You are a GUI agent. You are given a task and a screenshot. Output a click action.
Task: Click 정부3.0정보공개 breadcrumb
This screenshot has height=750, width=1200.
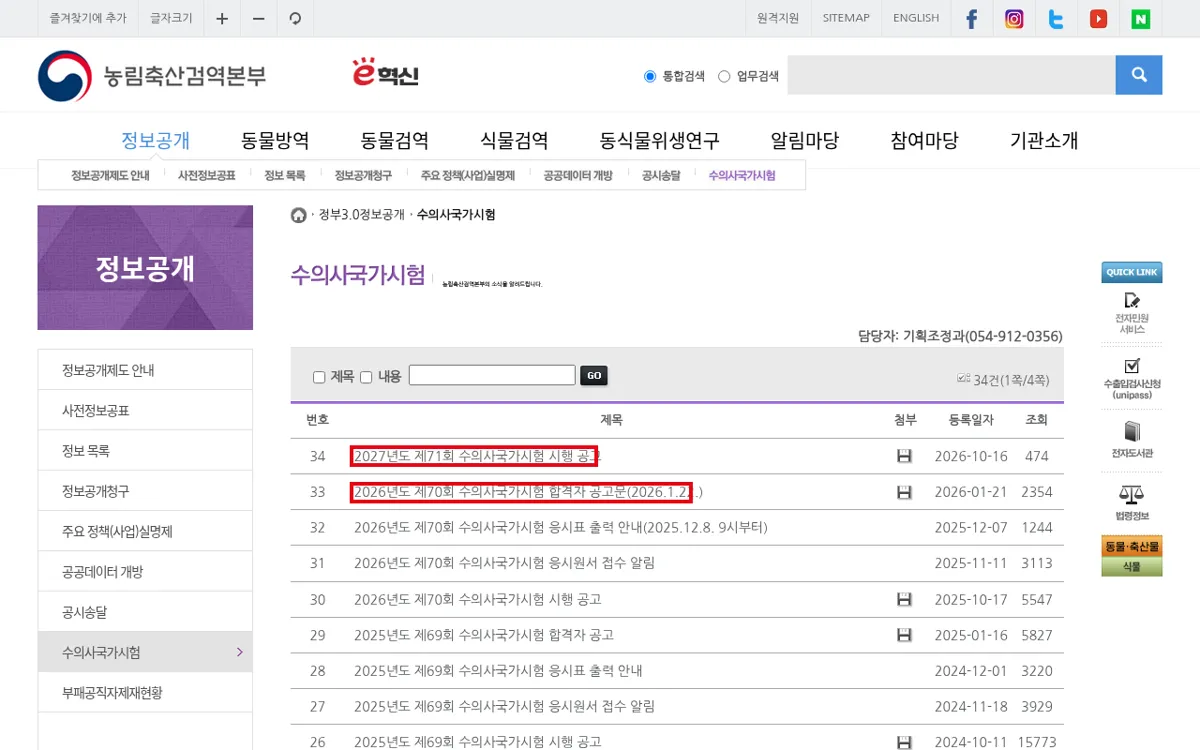tap(362, 215)
